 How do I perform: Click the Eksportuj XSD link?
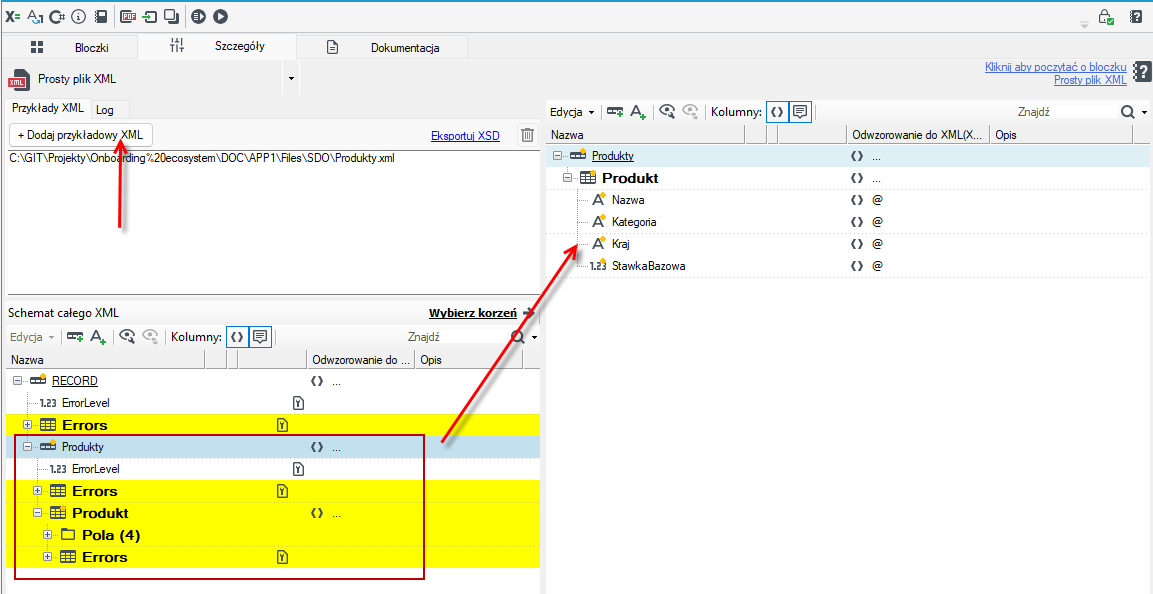point(465,135)
